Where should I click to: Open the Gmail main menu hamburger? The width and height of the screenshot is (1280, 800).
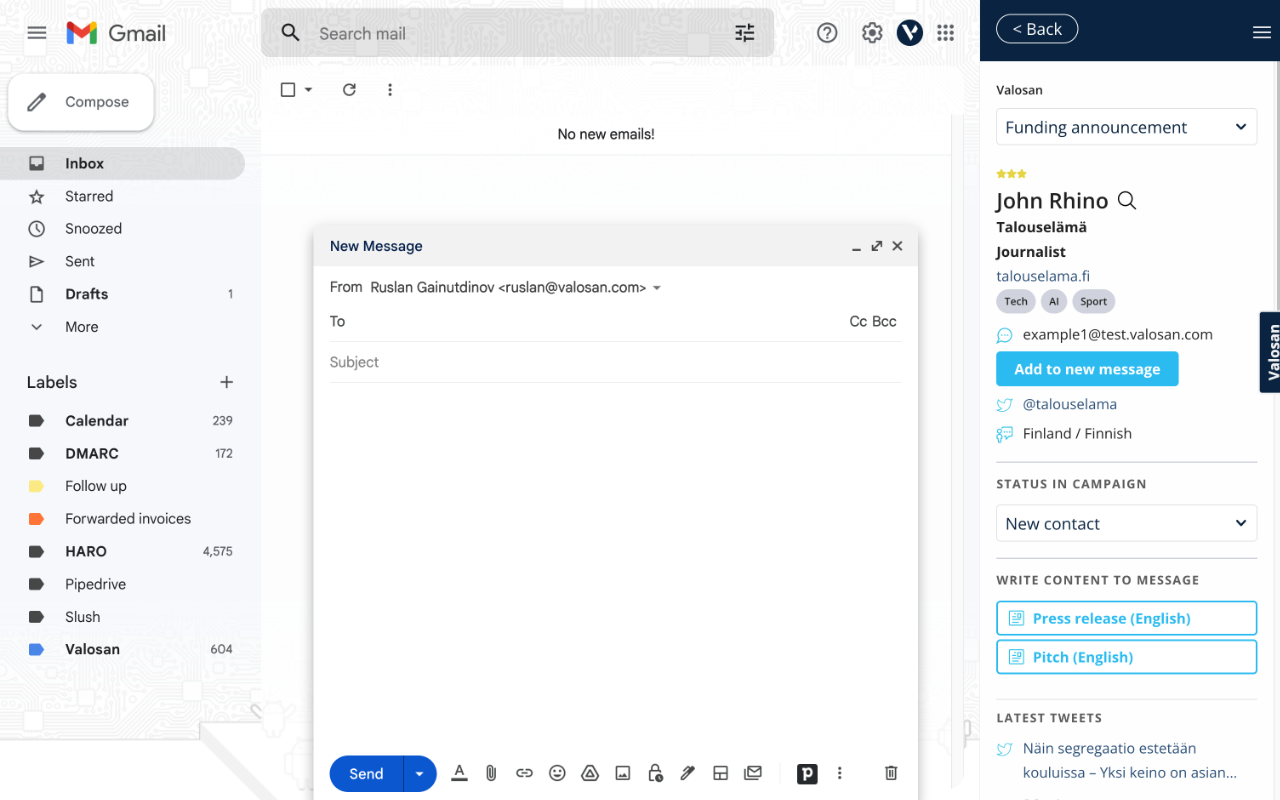(37, 33)
